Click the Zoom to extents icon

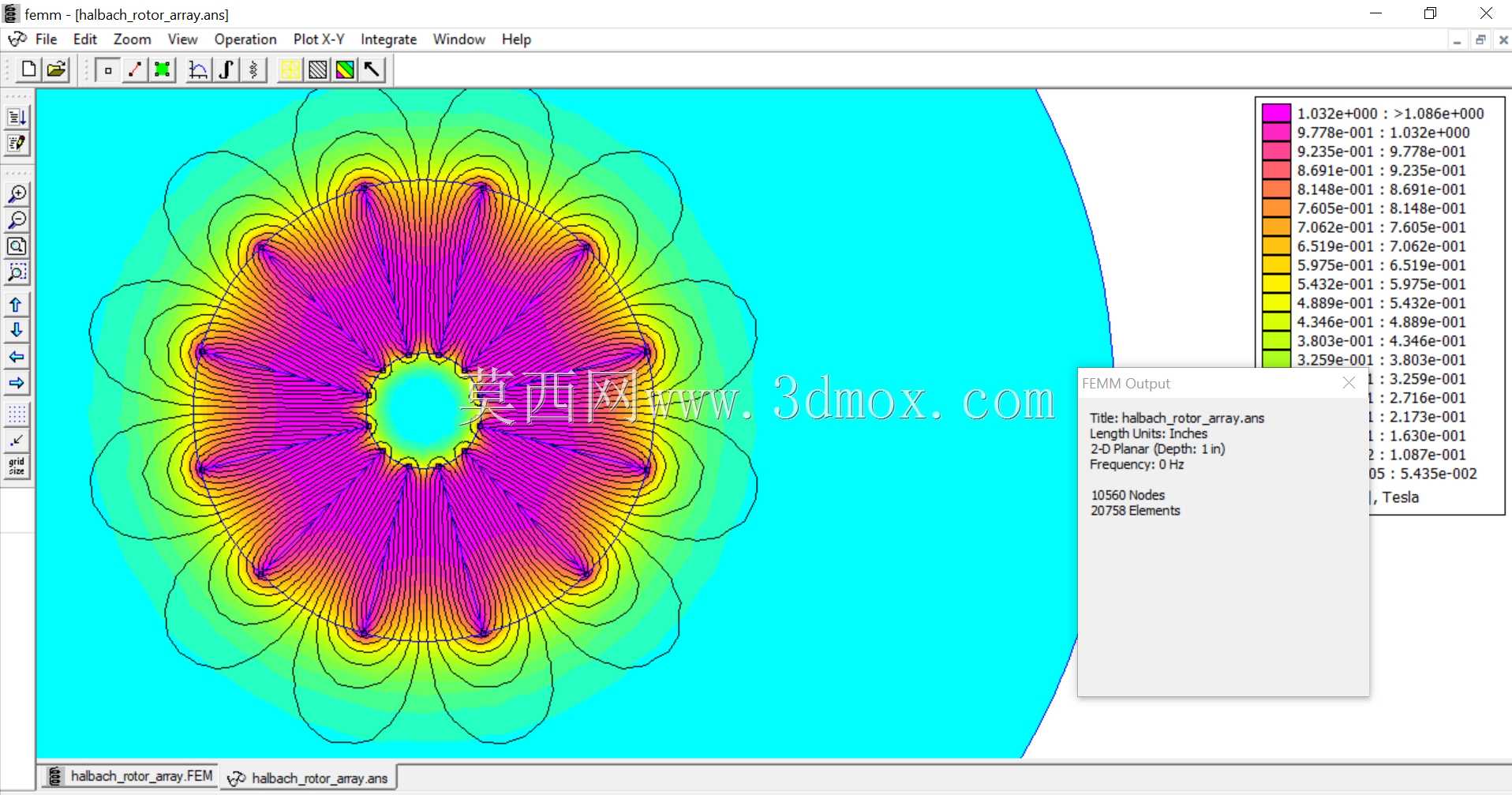[17, 246]
